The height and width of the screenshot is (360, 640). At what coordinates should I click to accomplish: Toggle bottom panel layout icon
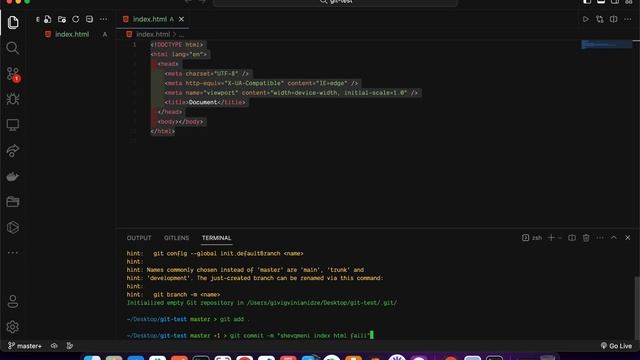601,2
